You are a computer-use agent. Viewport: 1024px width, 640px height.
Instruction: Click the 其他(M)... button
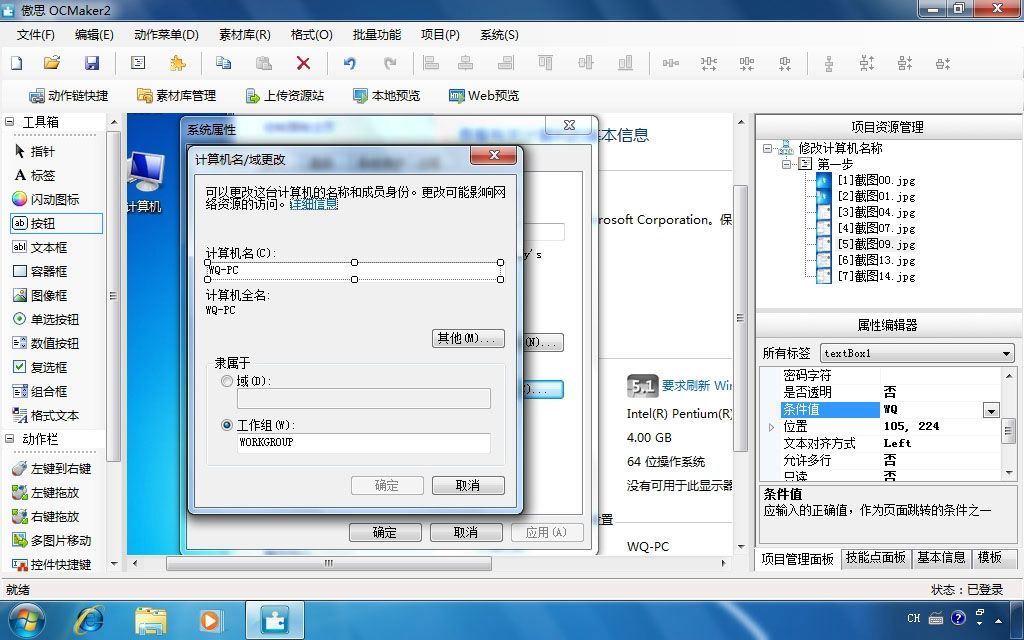pos(468,338)
